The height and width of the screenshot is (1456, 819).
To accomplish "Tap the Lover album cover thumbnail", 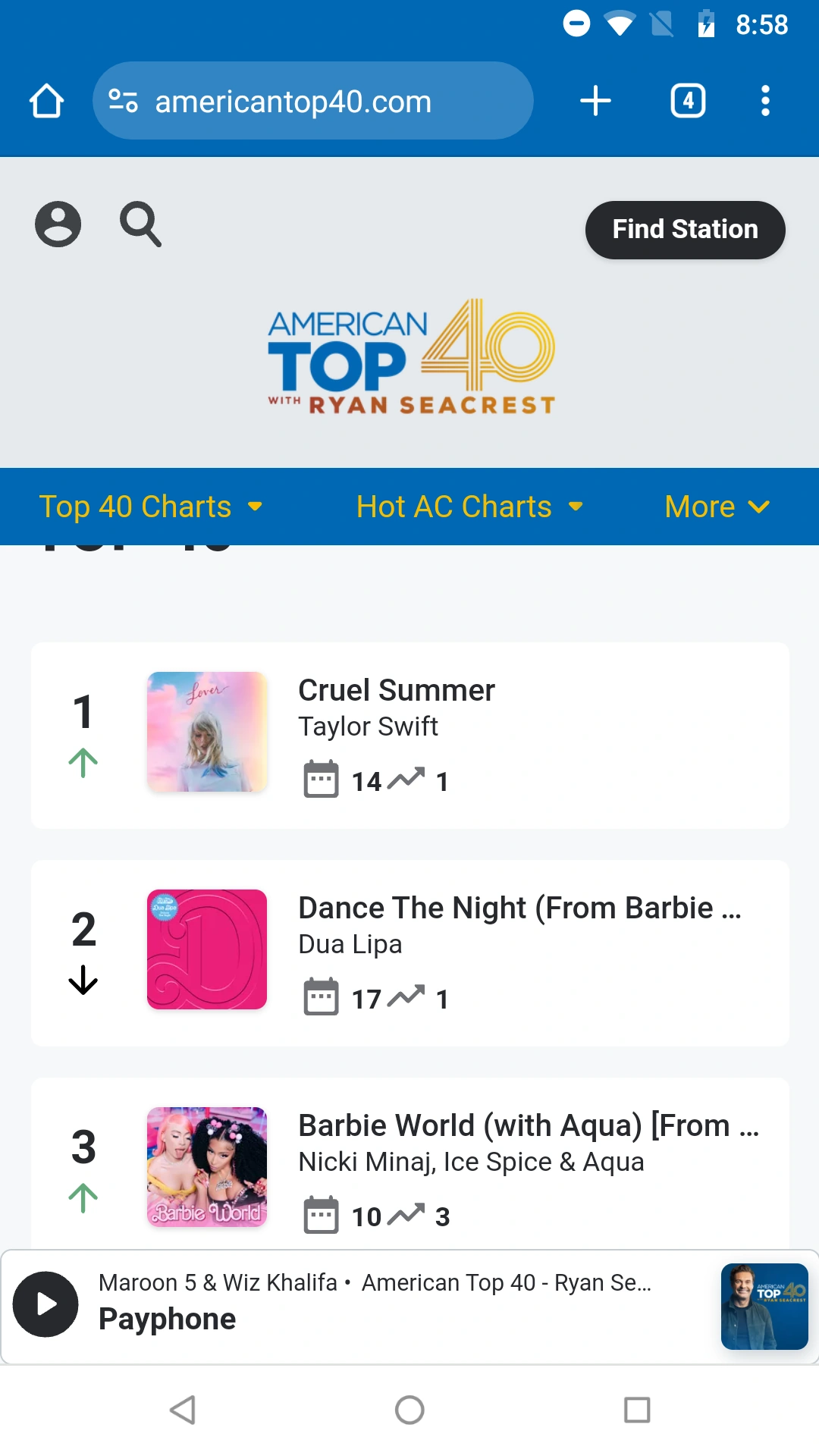I will pos(207,732).
